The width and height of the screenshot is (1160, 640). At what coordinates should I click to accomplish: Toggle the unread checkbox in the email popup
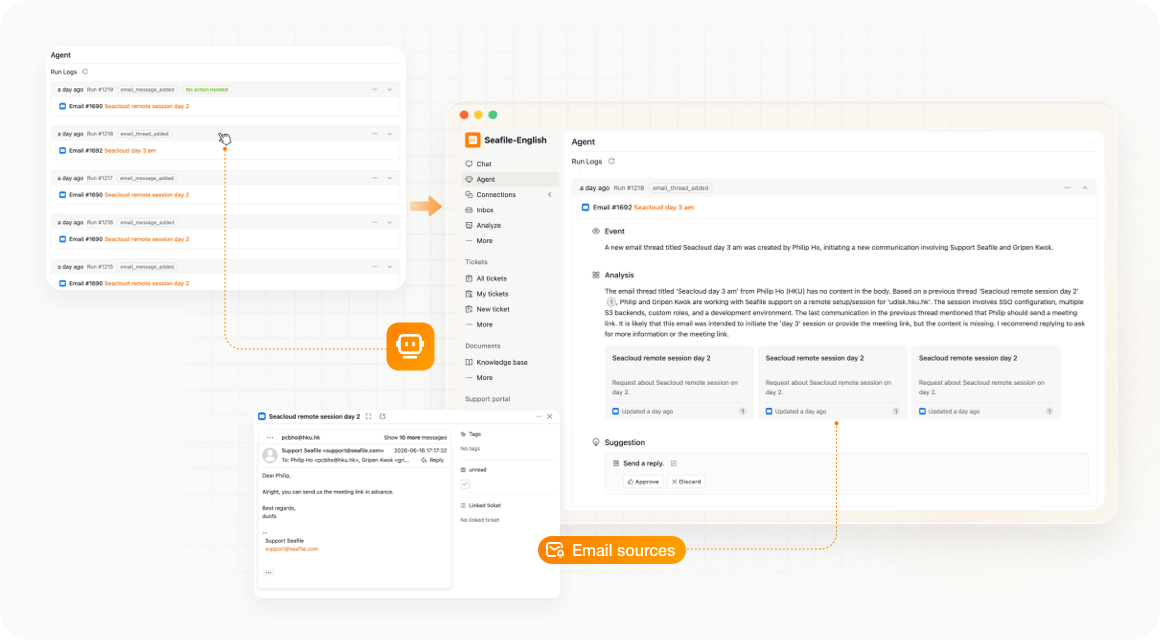point(465,484)
